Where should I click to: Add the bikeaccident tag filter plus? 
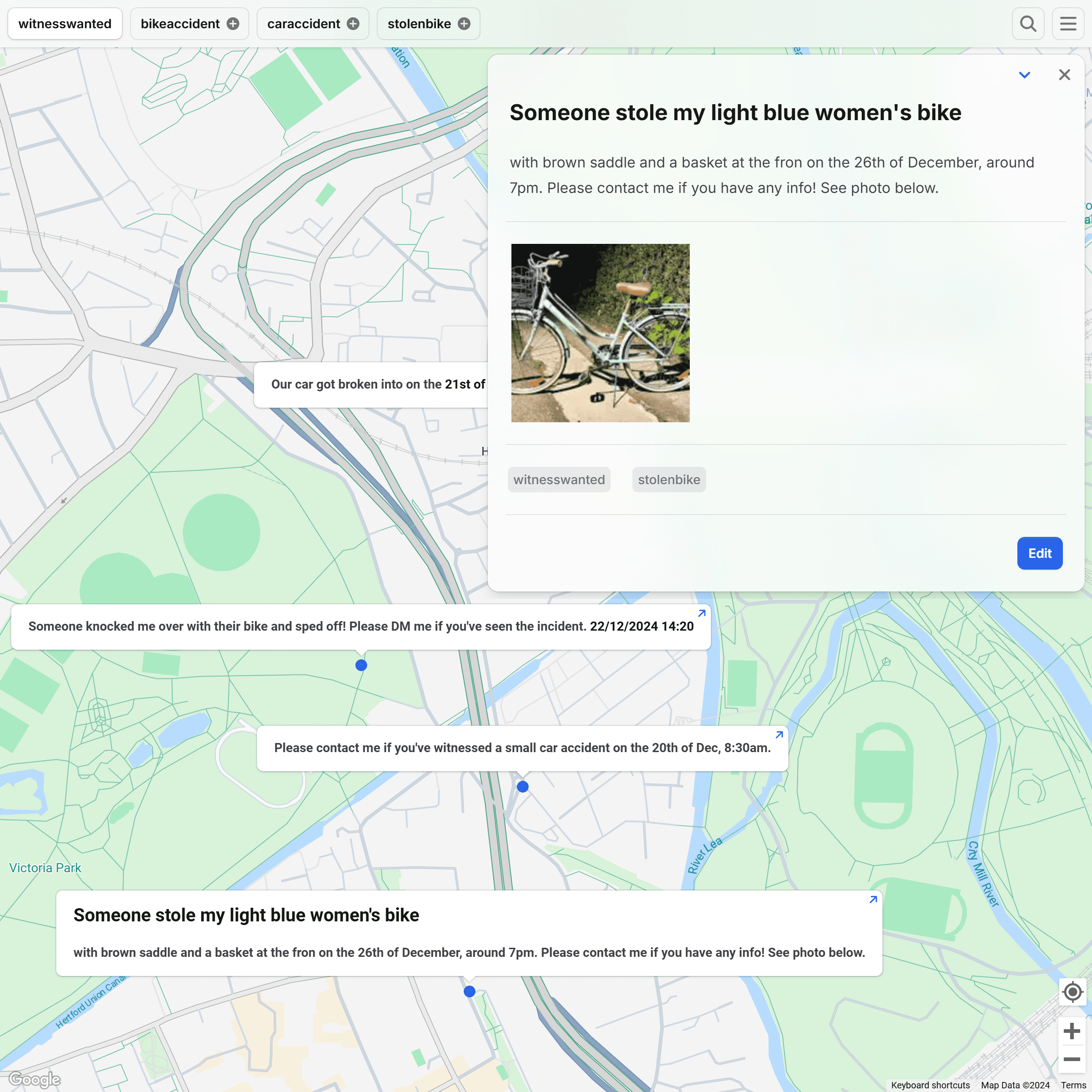tap(233, 24)
